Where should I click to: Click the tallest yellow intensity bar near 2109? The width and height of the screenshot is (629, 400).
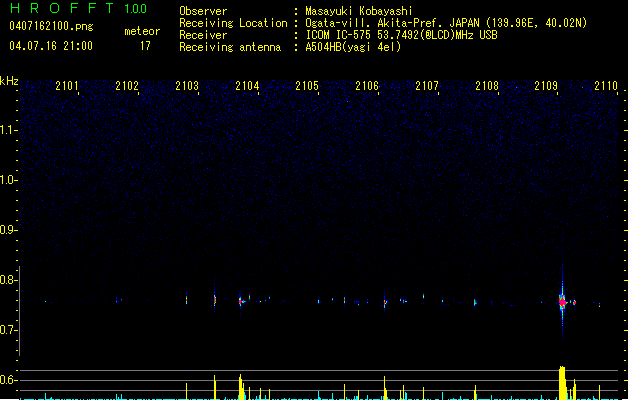pos(562,383)
